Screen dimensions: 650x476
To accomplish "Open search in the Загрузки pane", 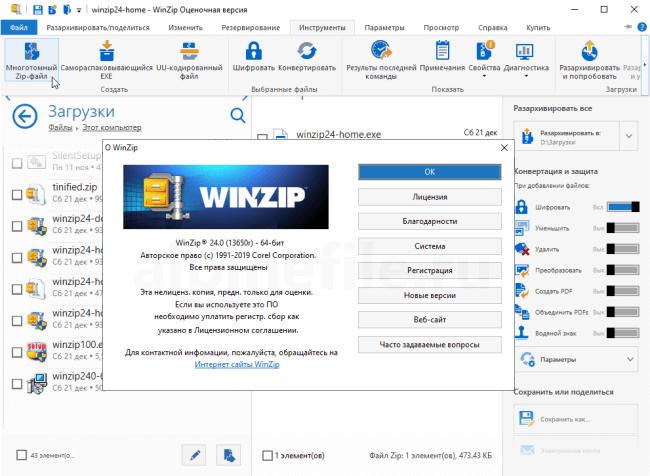I will click(238, 115).
